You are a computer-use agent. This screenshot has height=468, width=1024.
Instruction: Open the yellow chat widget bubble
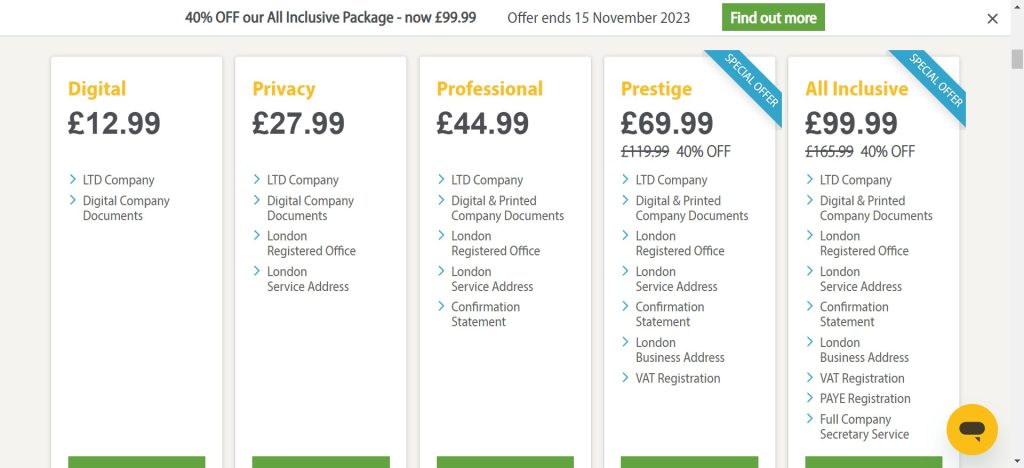pyautogui.click(x=971, y=429)
